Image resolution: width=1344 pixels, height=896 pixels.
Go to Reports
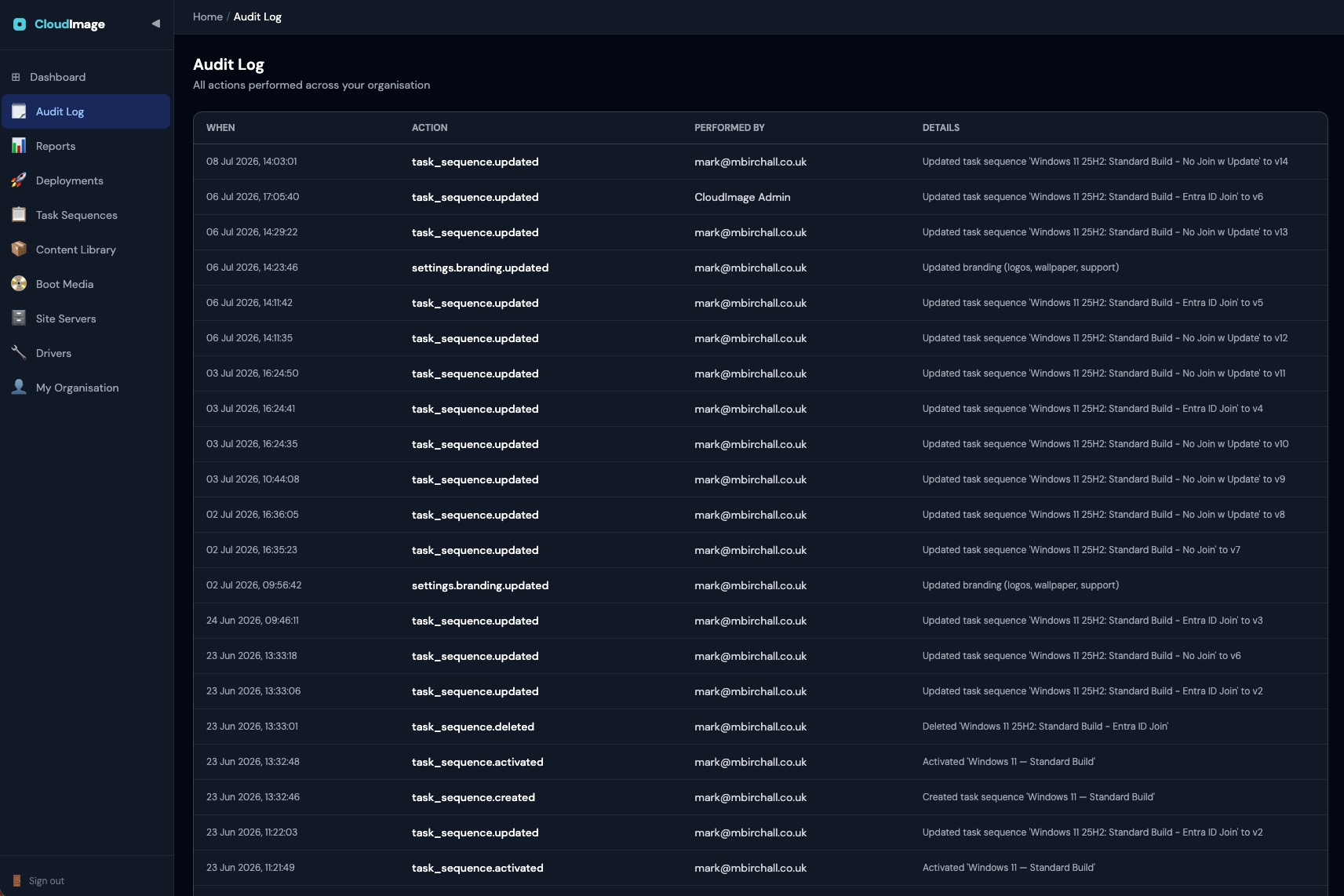pos(86,146)
